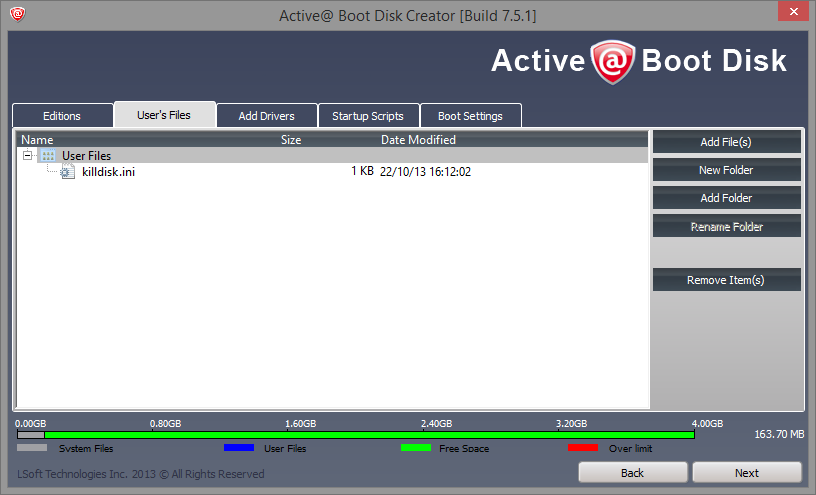Click the Add Folder button
The width and height of the screenshot is (816, 495).
click(x=726, y=198)
